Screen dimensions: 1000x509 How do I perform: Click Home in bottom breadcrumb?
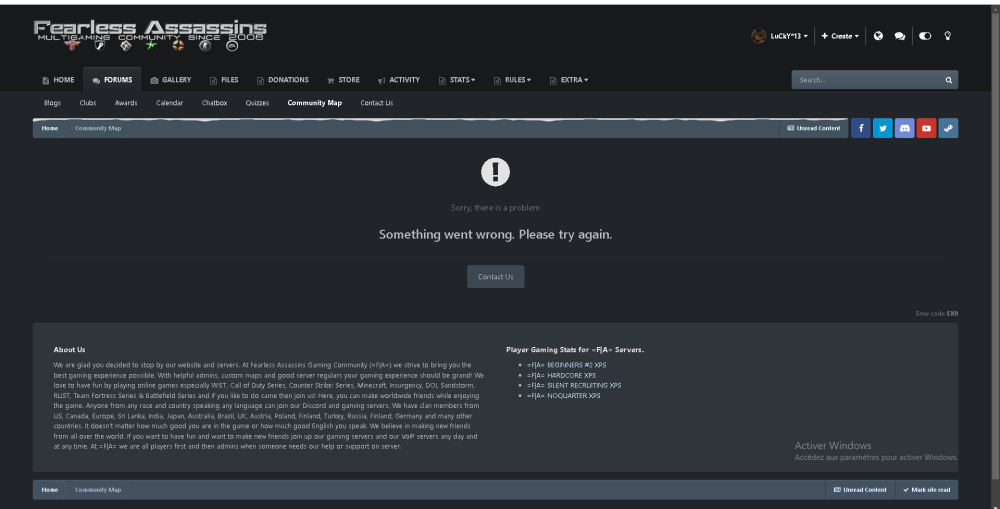click(50, 490)
